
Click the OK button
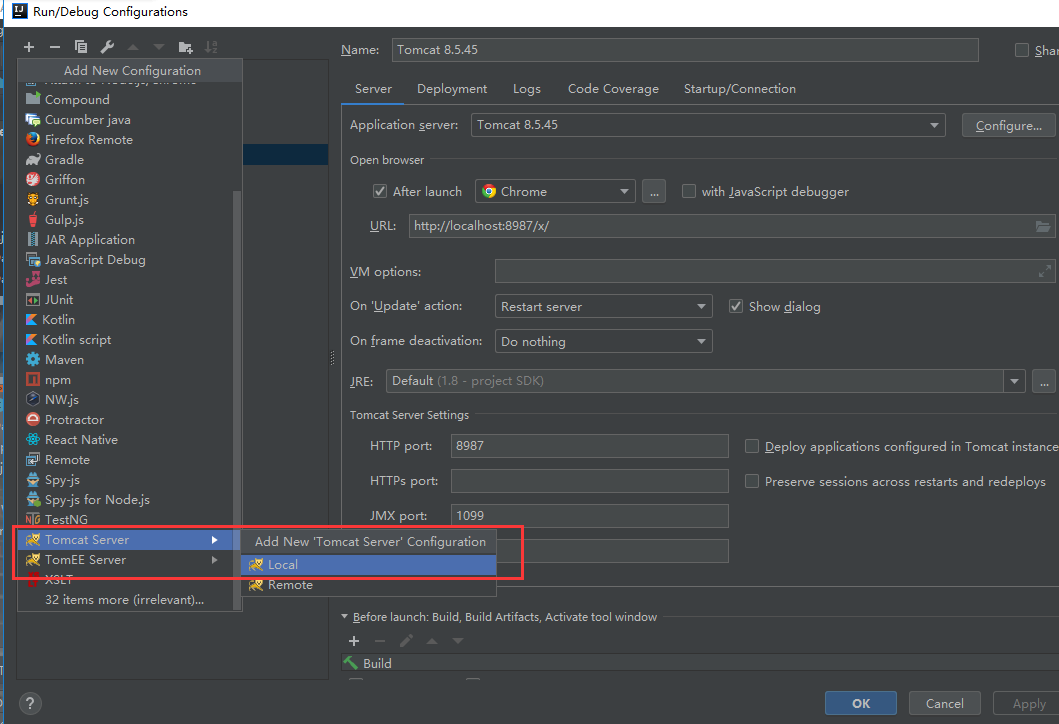(x=860, y=703)
